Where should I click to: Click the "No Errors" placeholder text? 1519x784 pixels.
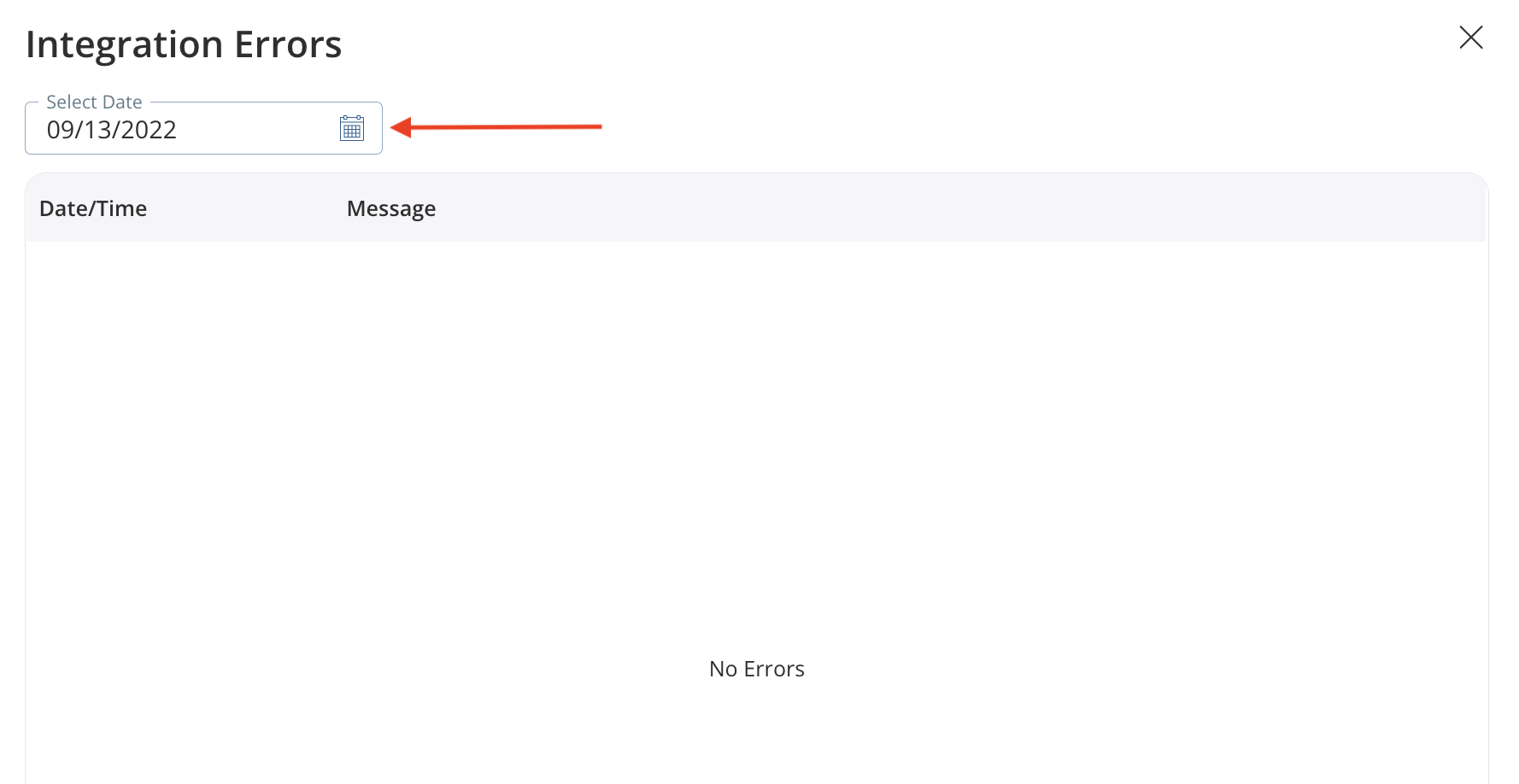pyautogui.click(x=756, y=669)
